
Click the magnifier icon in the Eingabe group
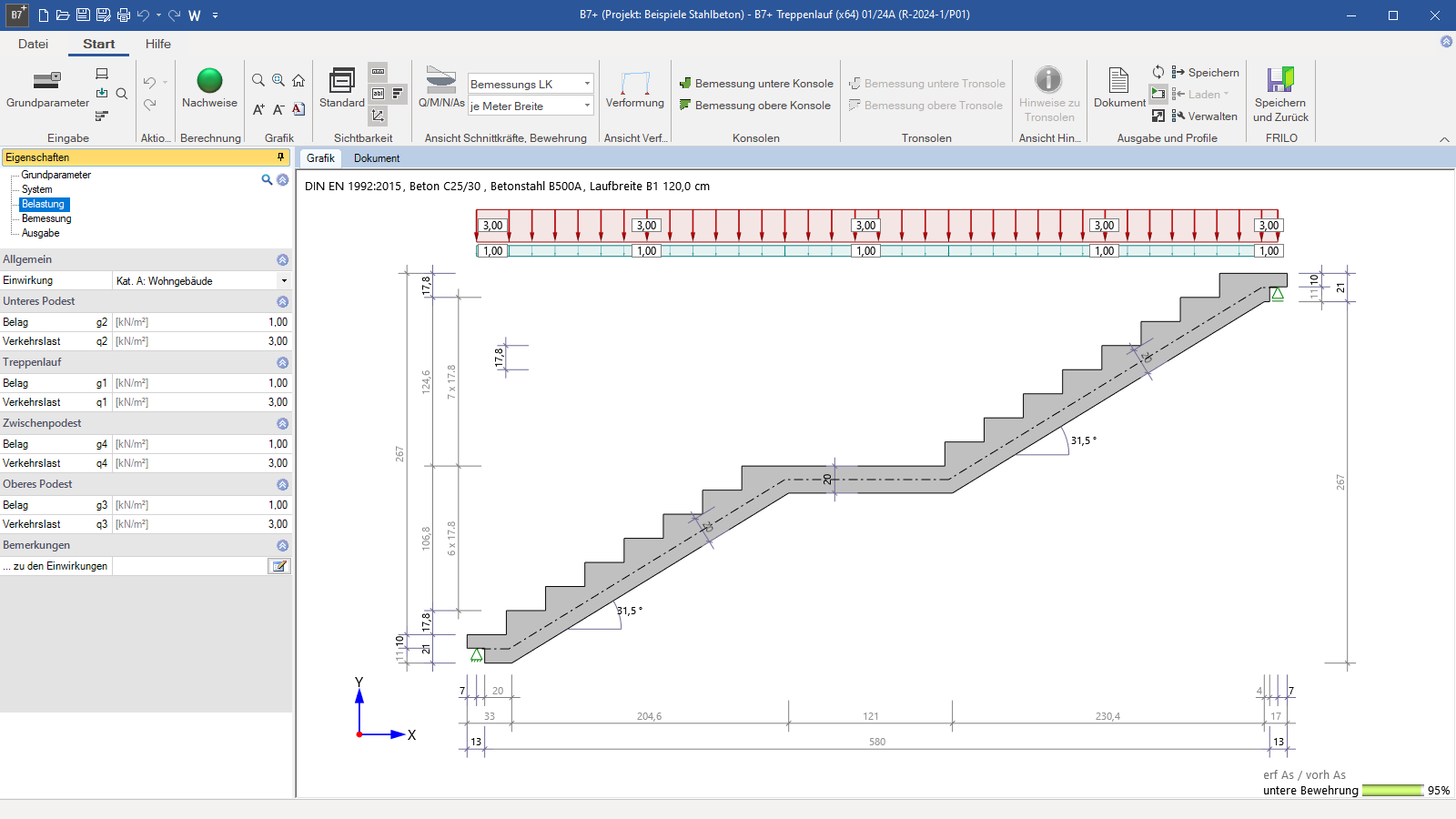[122, 94]
